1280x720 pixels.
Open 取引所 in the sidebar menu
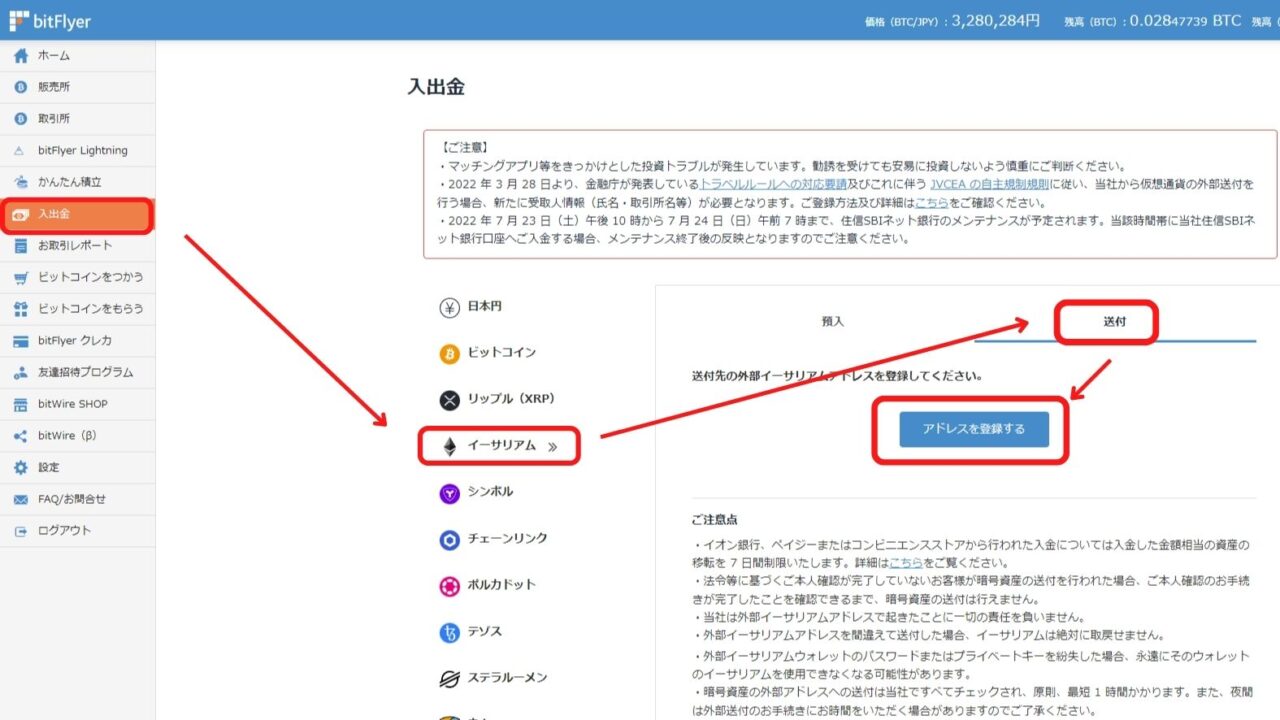(x=78, y=119)
